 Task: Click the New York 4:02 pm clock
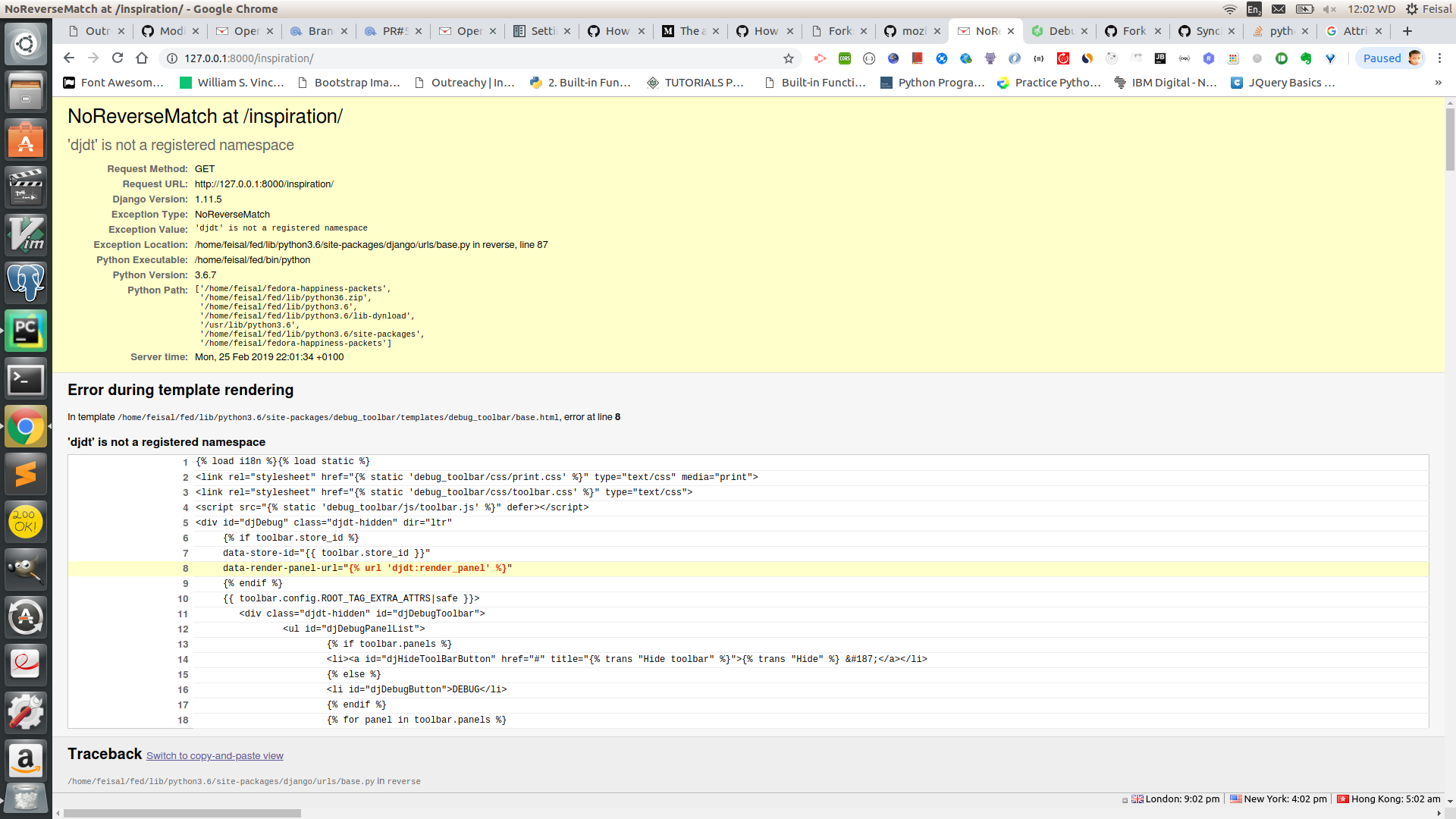pos(1279,799)
